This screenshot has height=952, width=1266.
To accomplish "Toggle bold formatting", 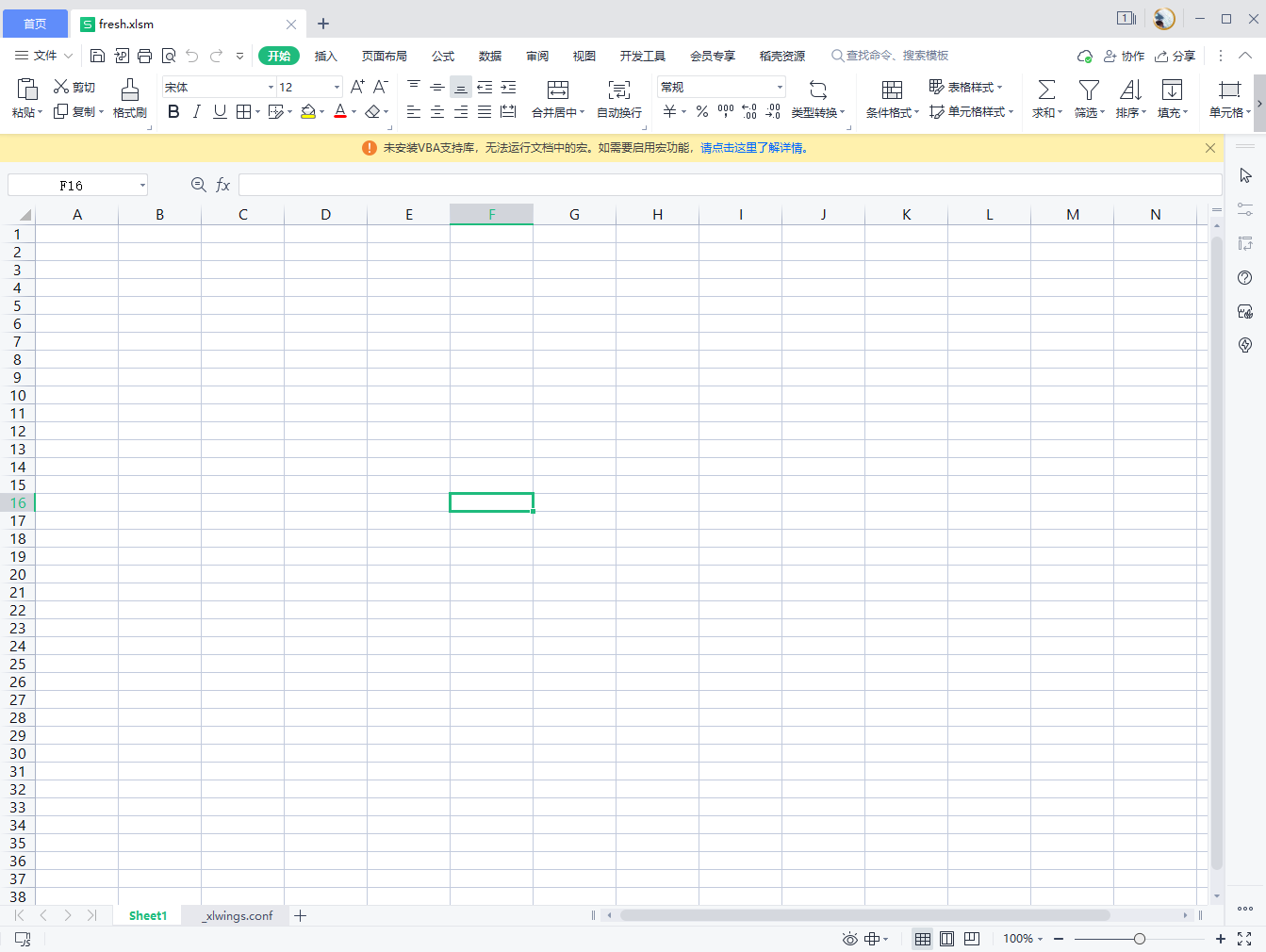I will tap(173, 111).
